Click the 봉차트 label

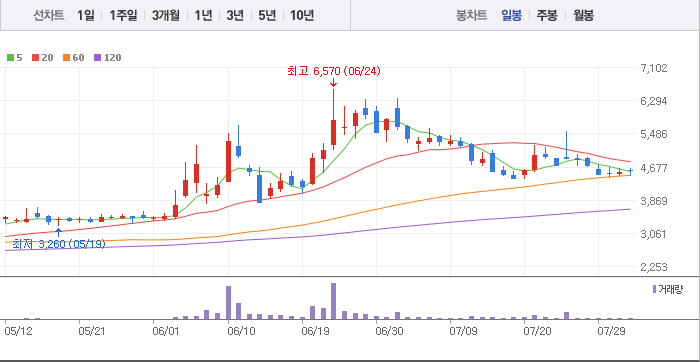[471, 16]
